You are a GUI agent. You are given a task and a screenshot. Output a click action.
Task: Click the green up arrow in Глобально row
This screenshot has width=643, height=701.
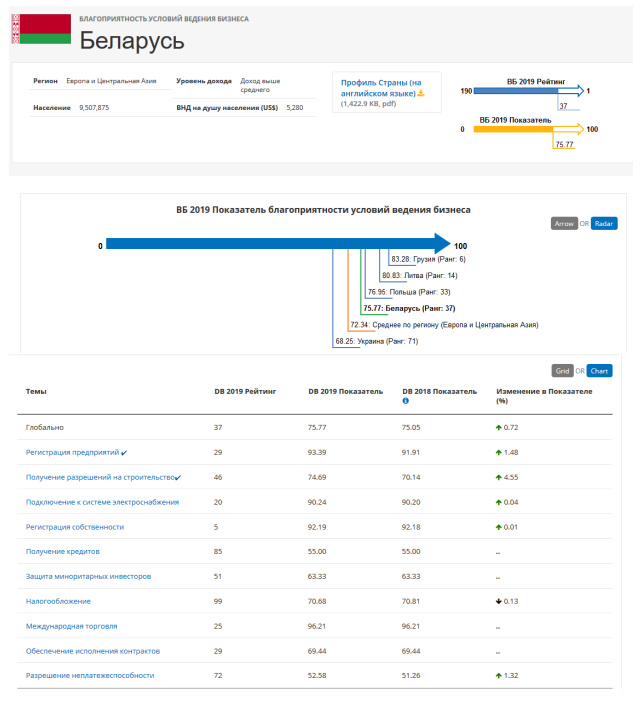(499, 427)
